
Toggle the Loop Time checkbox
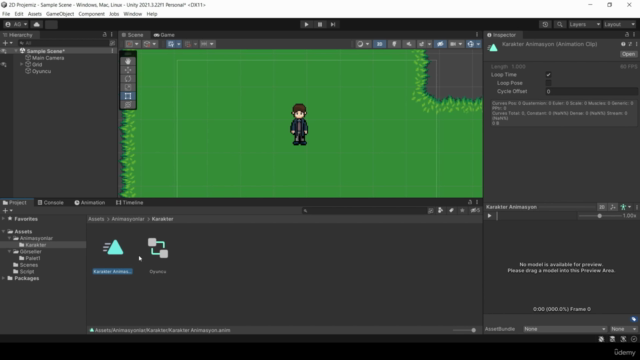coord(548,75)
